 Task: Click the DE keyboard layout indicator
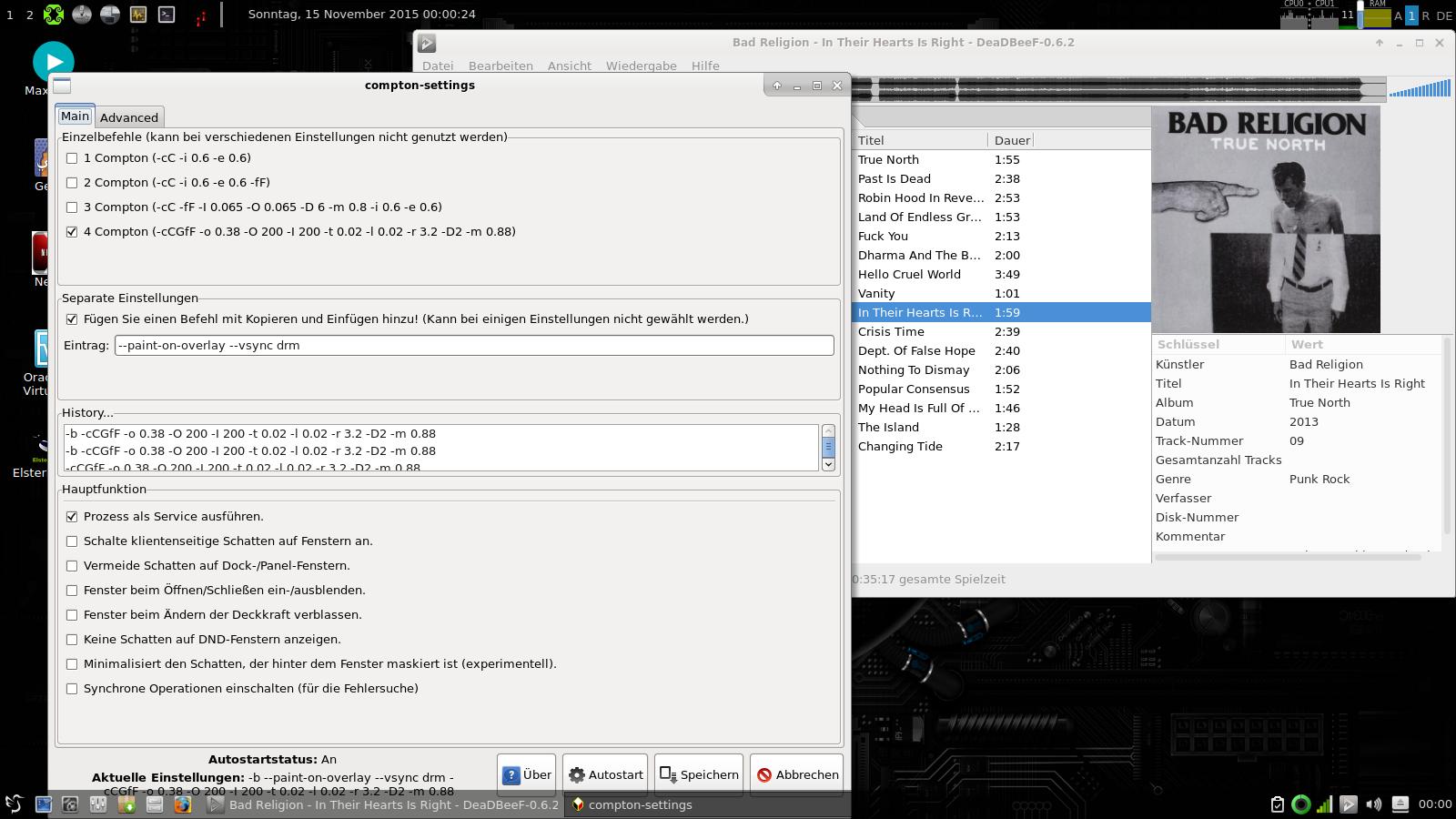(1444, 16)
